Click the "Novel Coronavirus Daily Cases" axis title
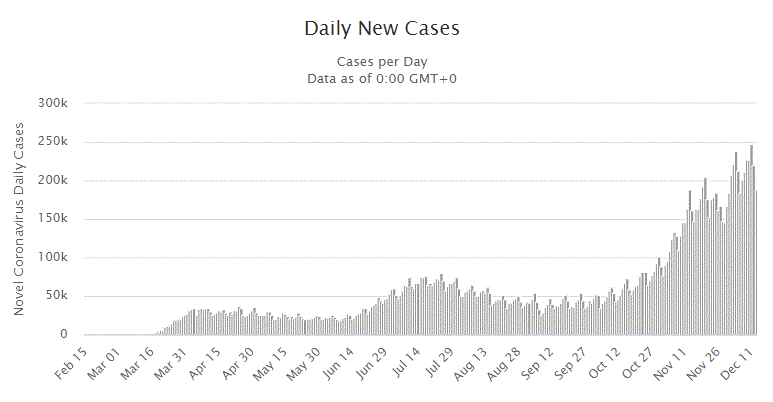773x402 pixels. (19, 218)
